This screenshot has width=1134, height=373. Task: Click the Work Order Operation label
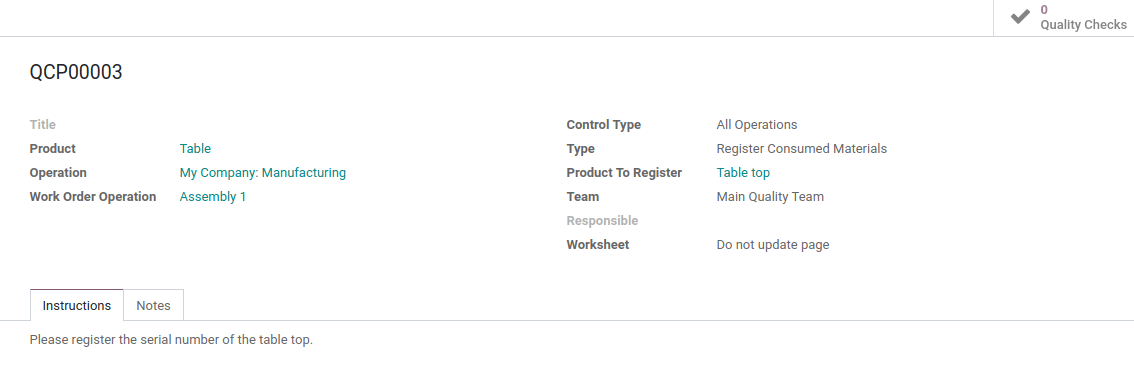[x=93, y=197]
